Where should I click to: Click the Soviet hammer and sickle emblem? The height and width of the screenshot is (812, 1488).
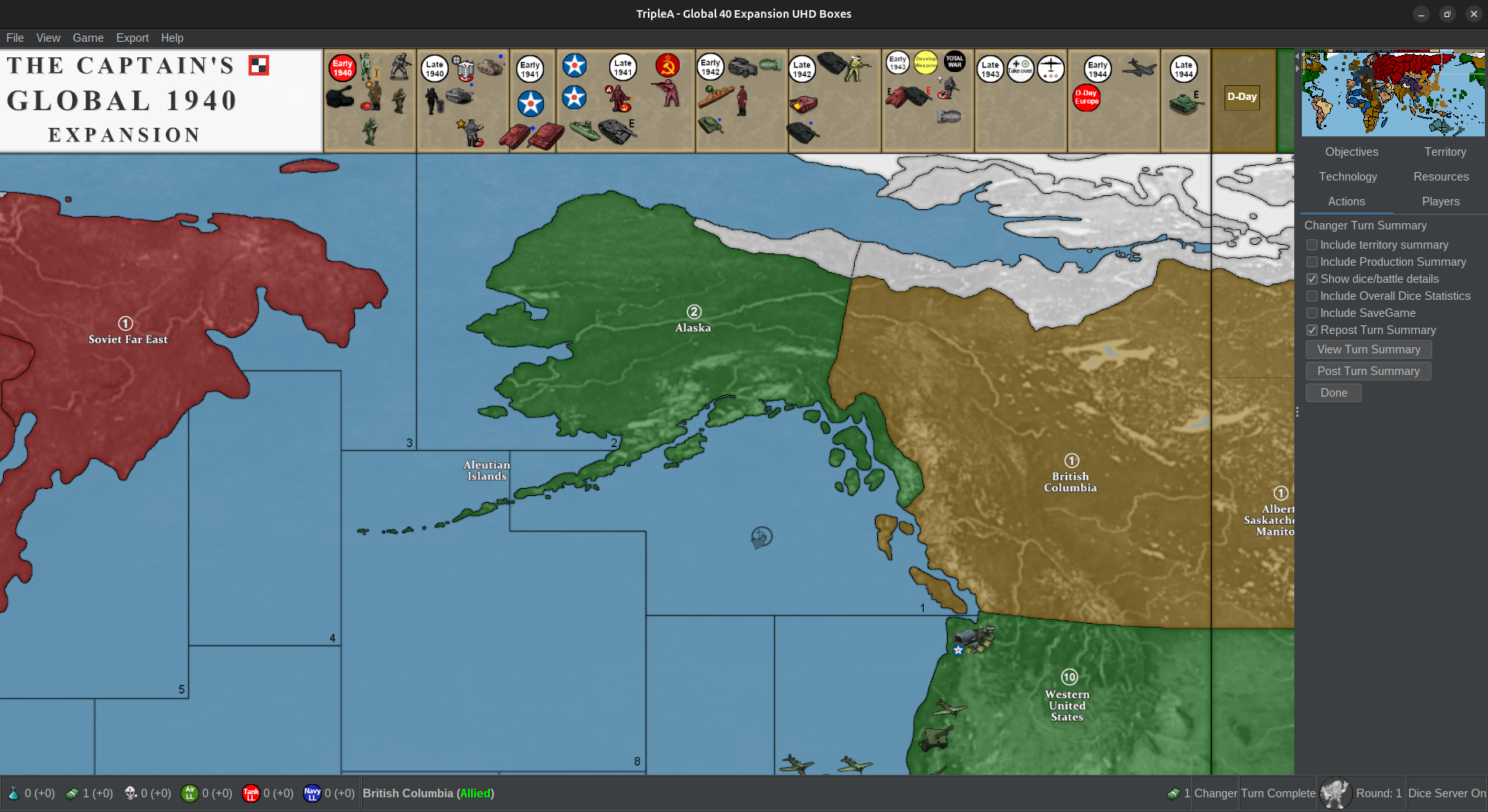point(667,65)
